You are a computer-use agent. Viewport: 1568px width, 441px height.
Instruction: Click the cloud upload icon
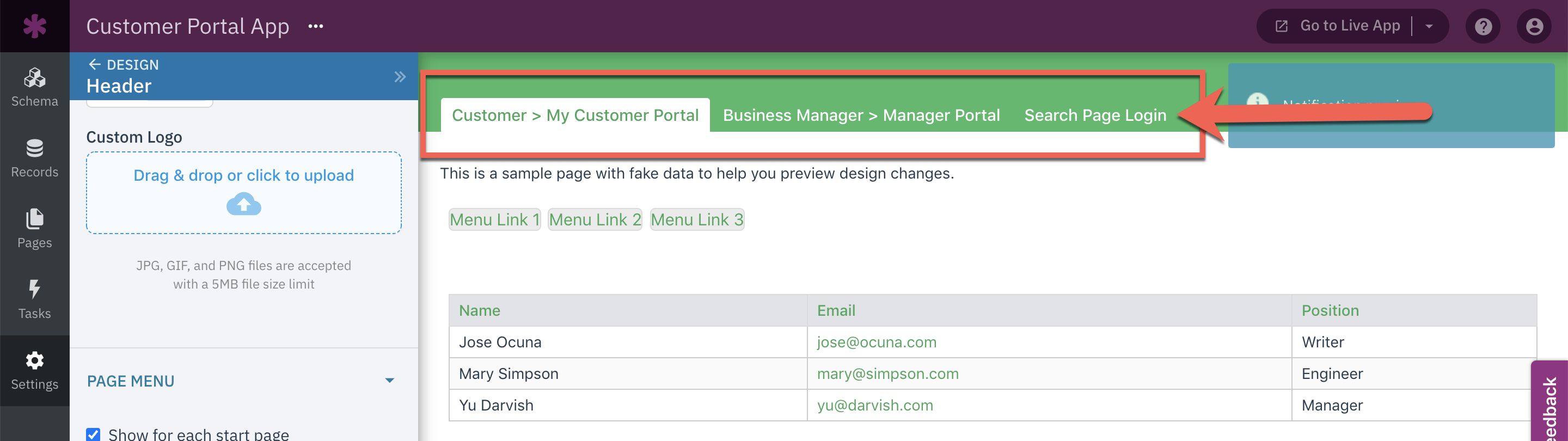click(x=243, y=204)
